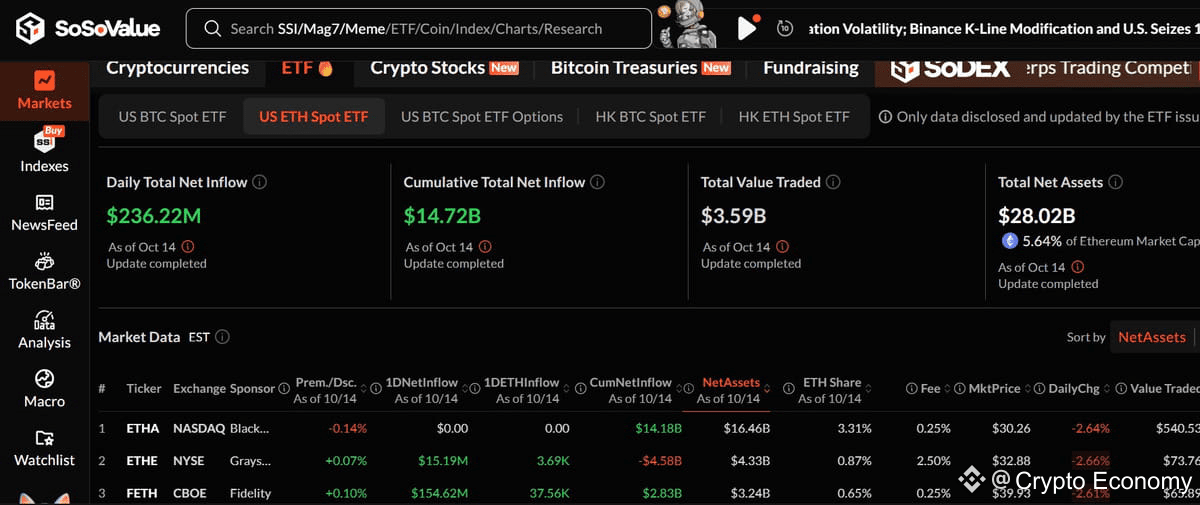Viewport: 1200px width, 505px height.
Task: Click the SoDEX Perps Trading banner
Action: 1037,69
